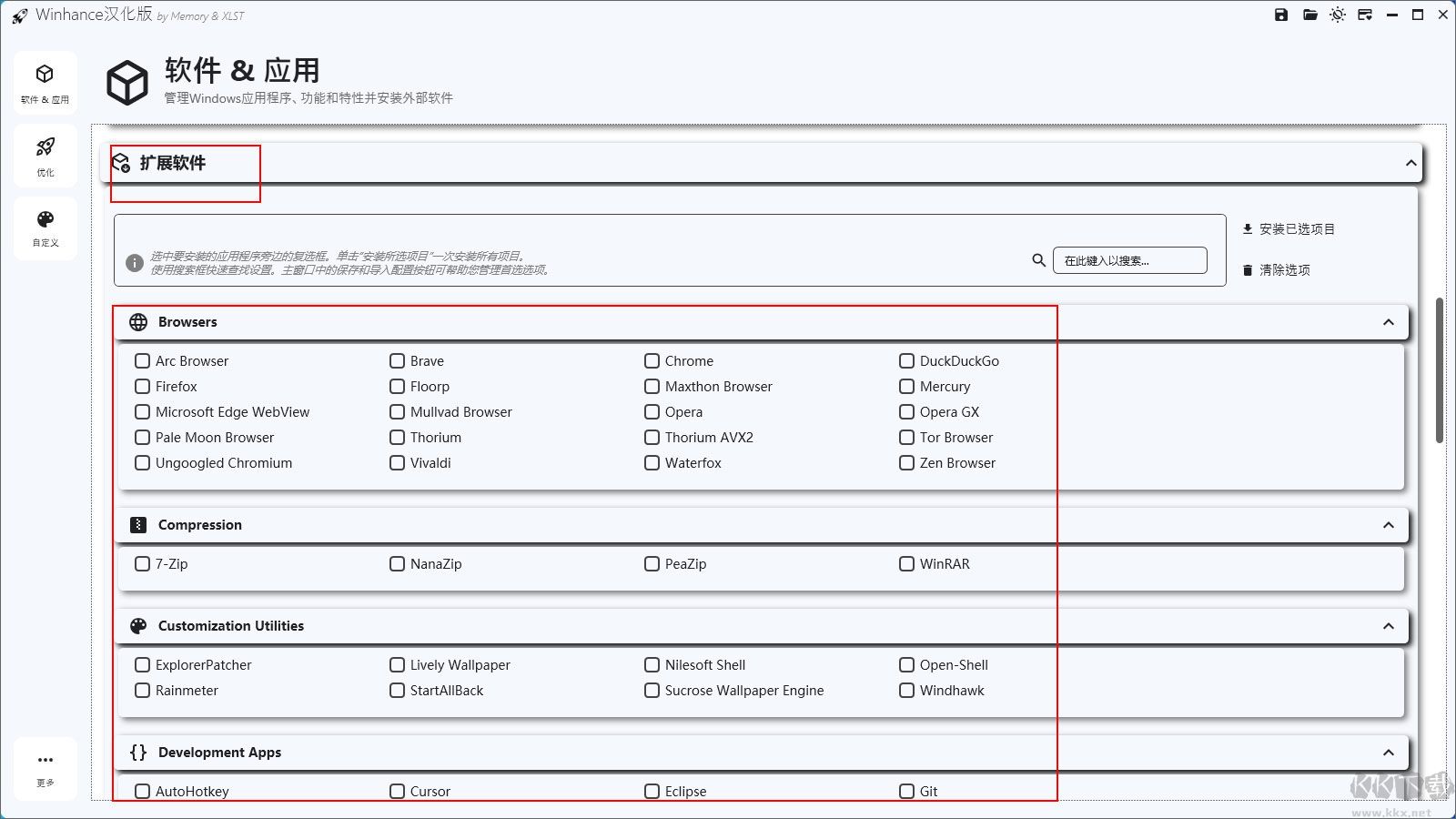Collapse the Browsers section
Viewport: 1456px width, 819px height.
click(x=1388, y=322)
